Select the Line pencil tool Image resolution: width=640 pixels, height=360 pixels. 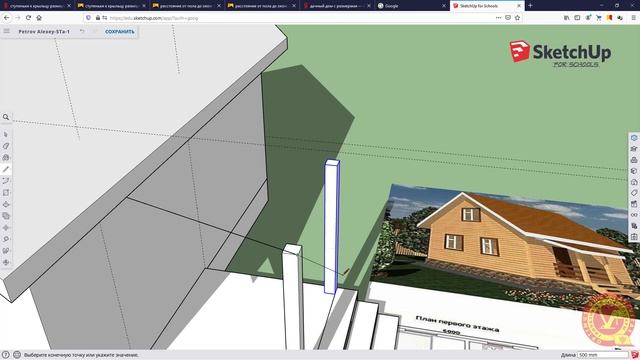pos(6,169)
